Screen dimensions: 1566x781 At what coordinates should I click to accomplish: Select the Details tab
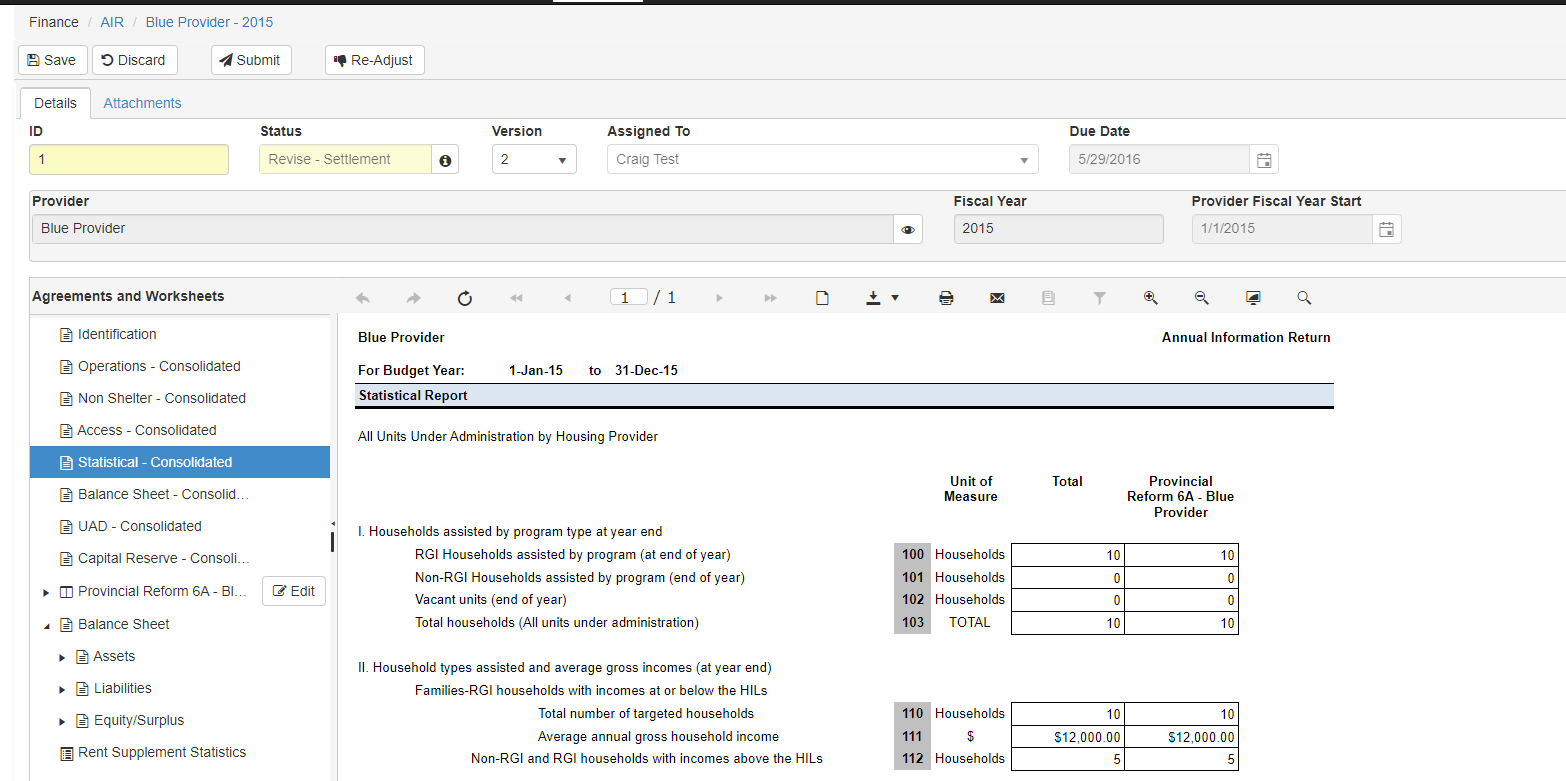coord(55,103)
